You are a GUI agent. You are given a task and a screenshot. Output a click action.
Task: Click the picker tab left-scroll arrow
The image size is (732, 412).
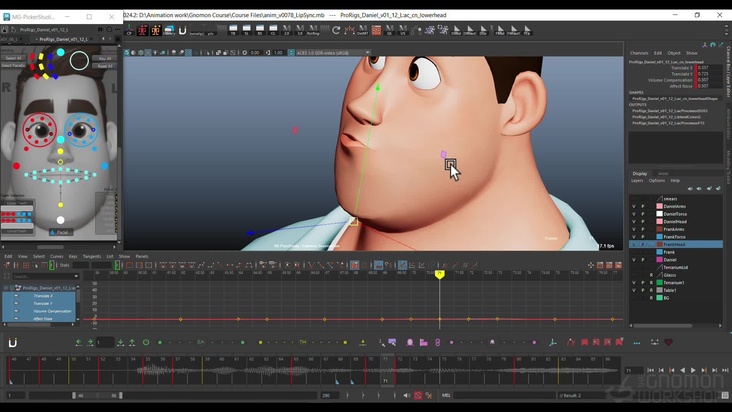[x=104, y=39]
